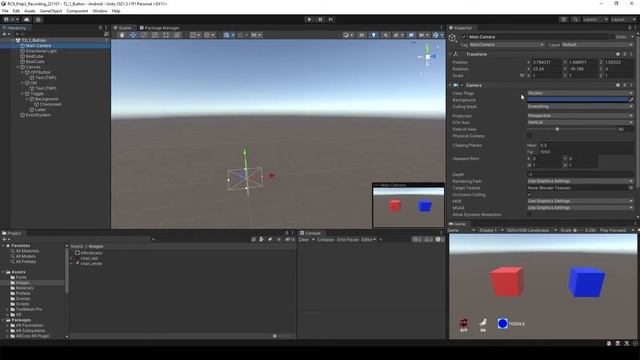Open the Layers dropdown

click(595, 19)
